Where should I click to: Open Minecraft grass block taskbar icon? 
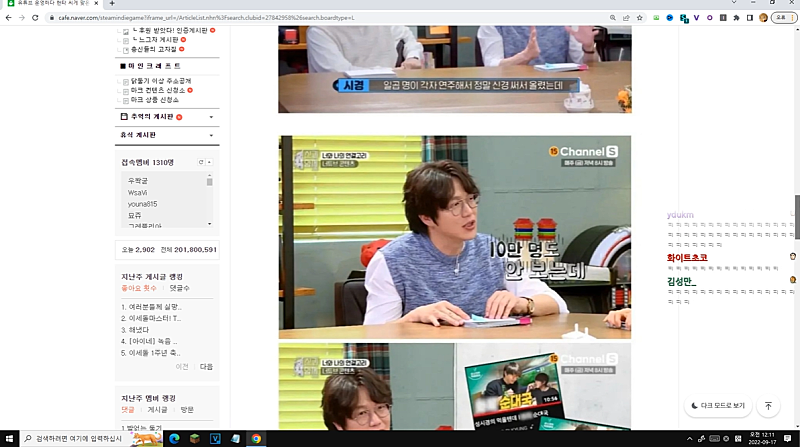coord(194,438)
